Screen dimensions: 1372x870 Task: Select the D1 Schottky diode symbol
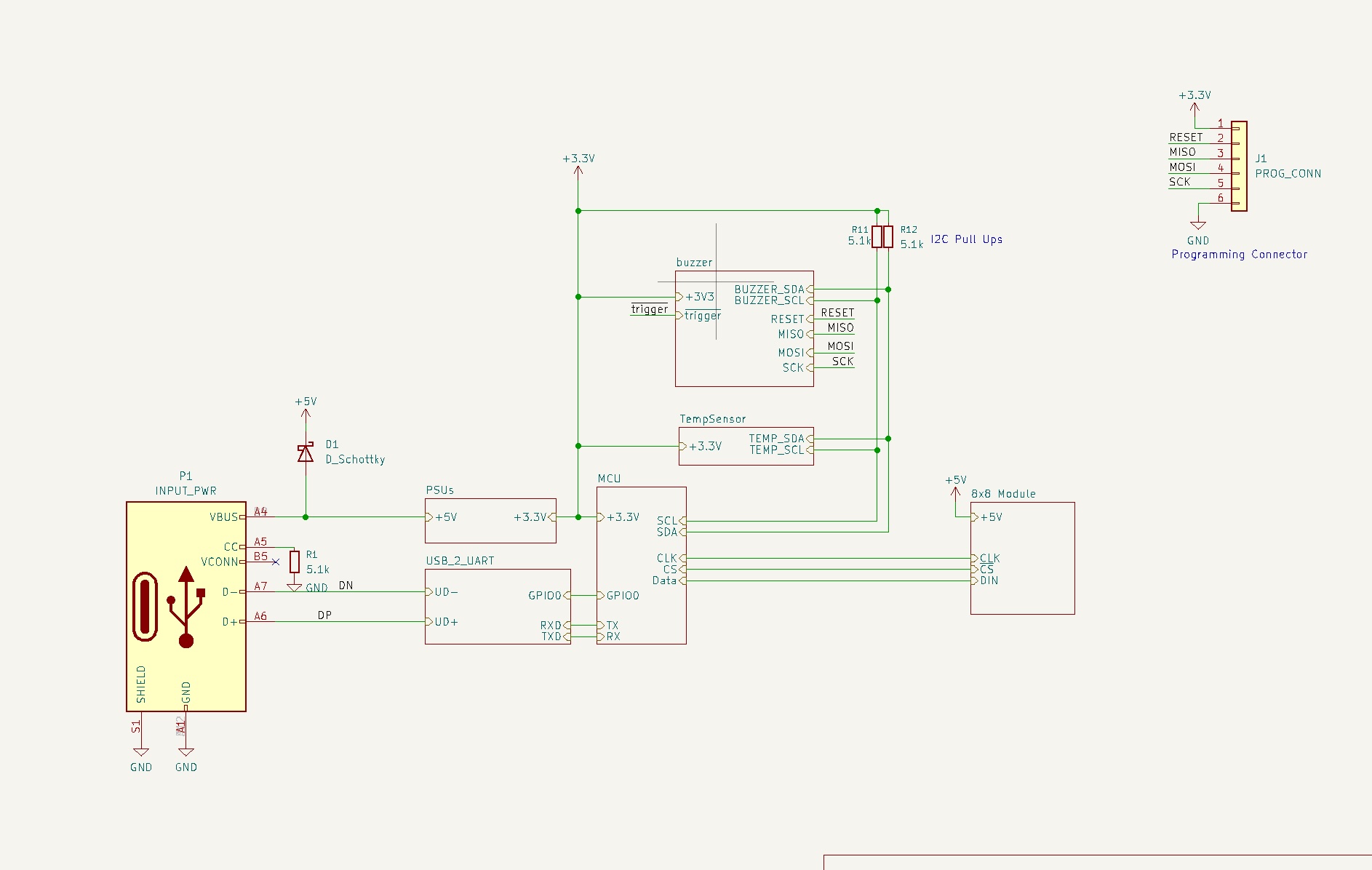[306, 453]
